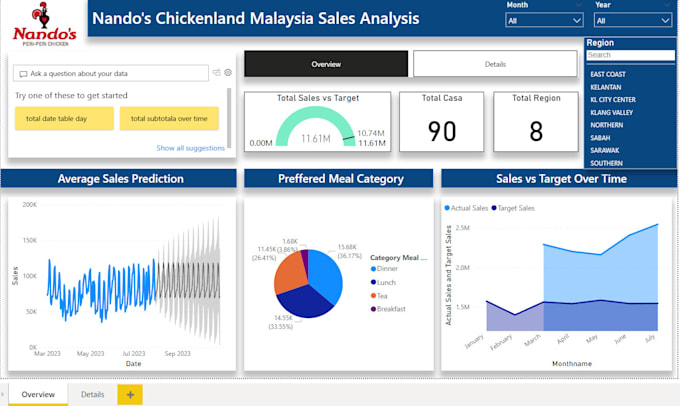
Task: Open the Month dropdown
Action: [x=544, y=20]
